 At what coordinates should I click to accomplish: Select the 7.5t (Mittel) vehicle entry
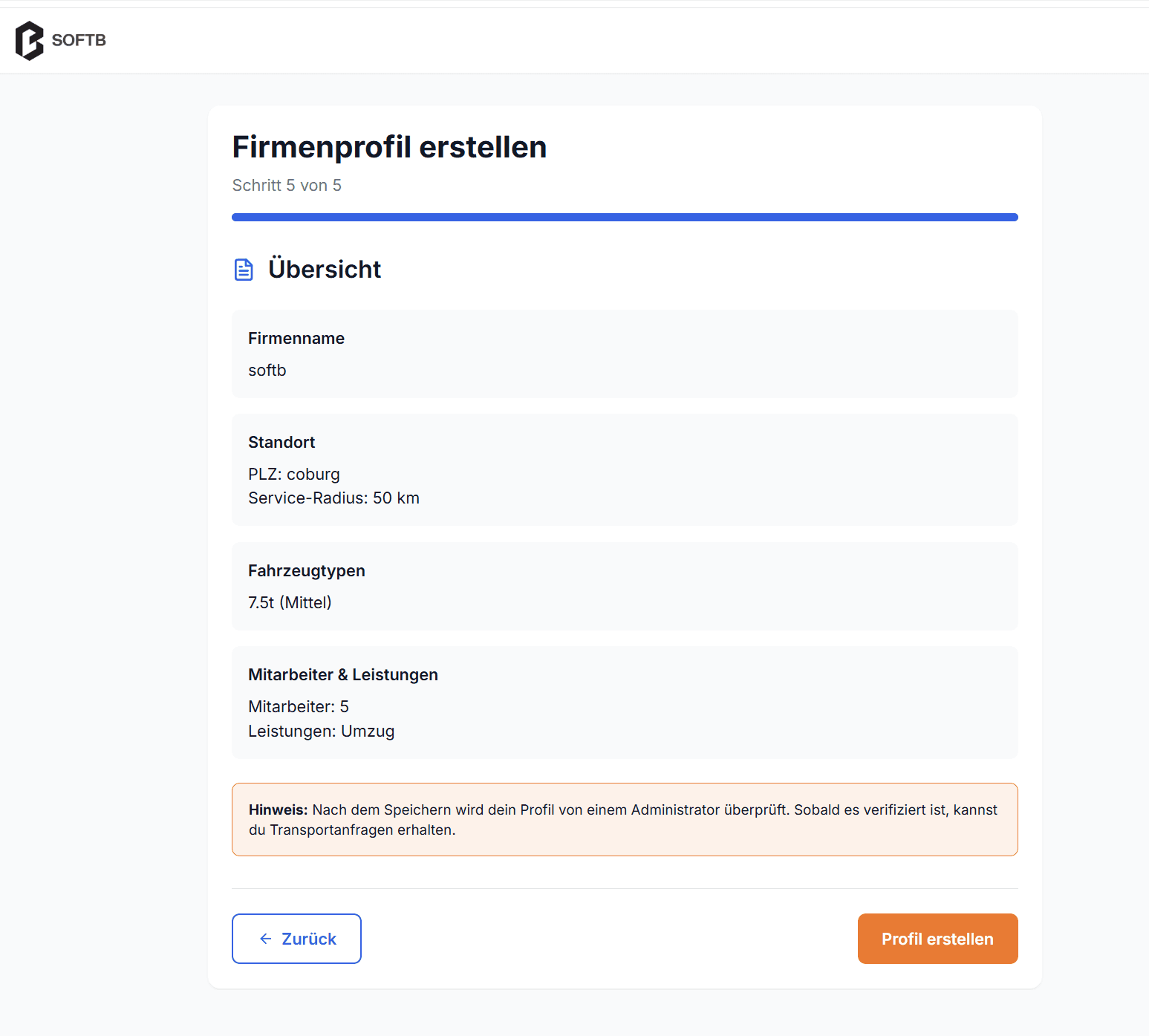point(290,603)
